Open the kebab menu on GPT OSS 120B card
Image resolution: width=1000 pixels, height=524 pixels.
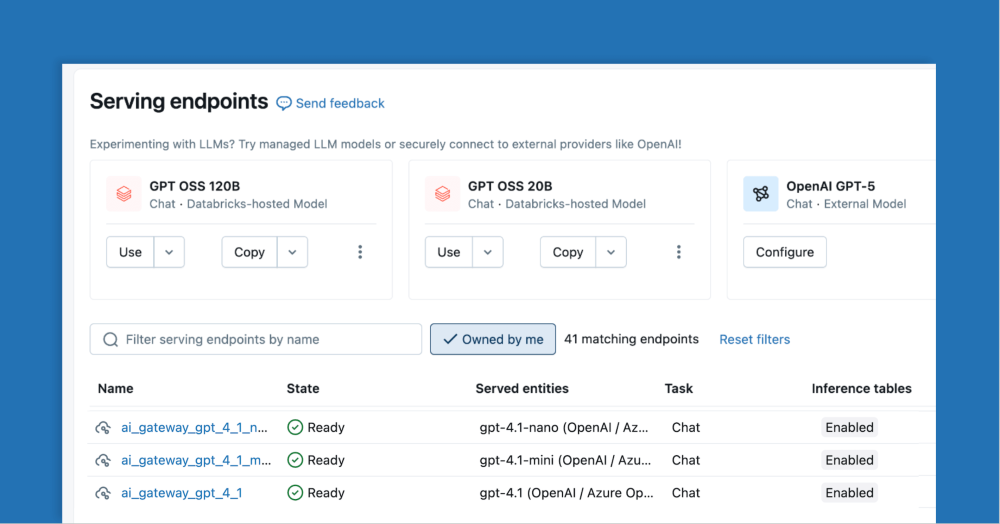pyautogui.click(x=360, y=252)
